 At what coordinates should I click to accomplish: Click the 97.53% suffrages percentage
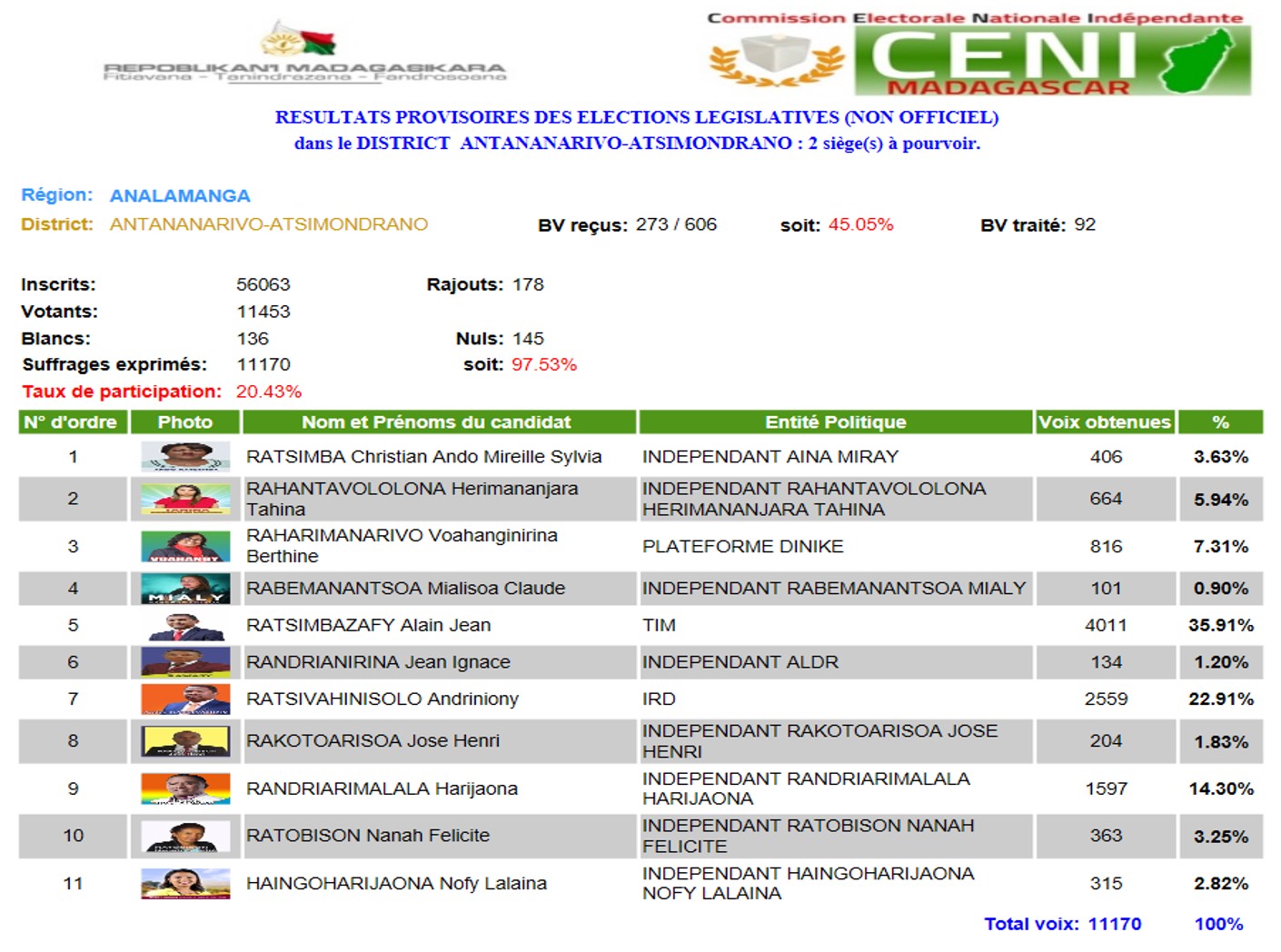544,364
